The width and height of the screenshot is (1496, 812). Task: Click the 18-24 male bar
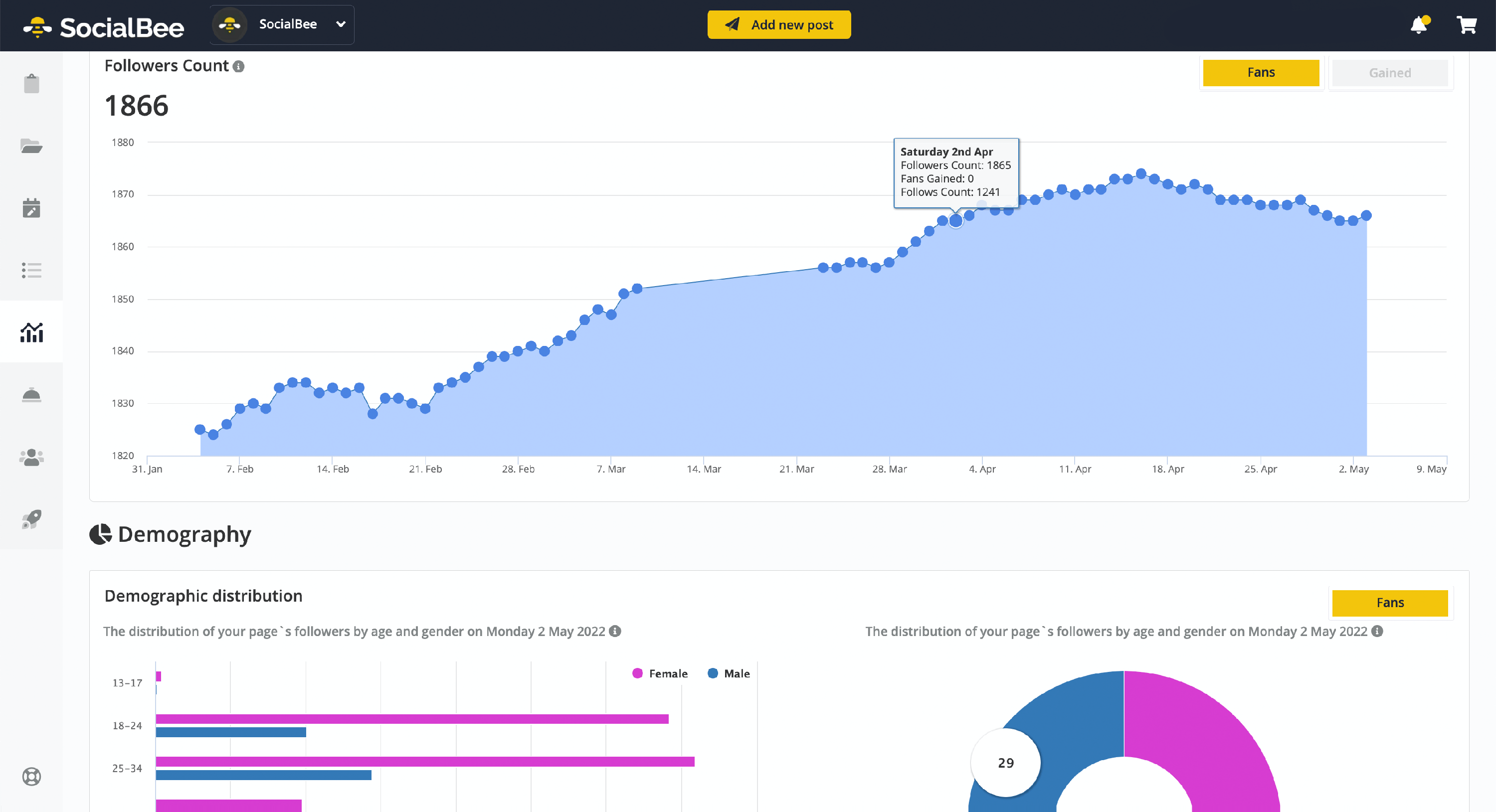pos(231,732)
